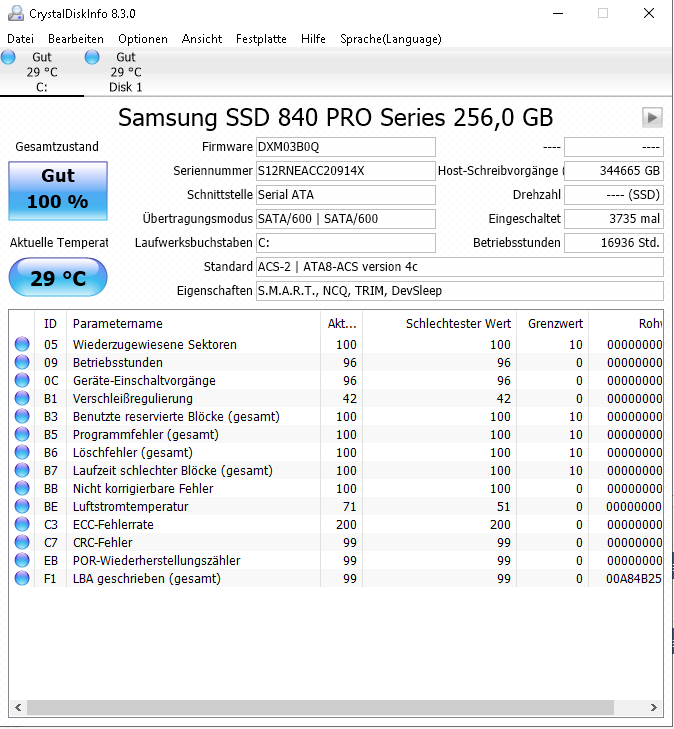The height and width of the screenshot is (729, 674).
Task: Click status orb of CRC-Fehler row
Action: point(22,542)
